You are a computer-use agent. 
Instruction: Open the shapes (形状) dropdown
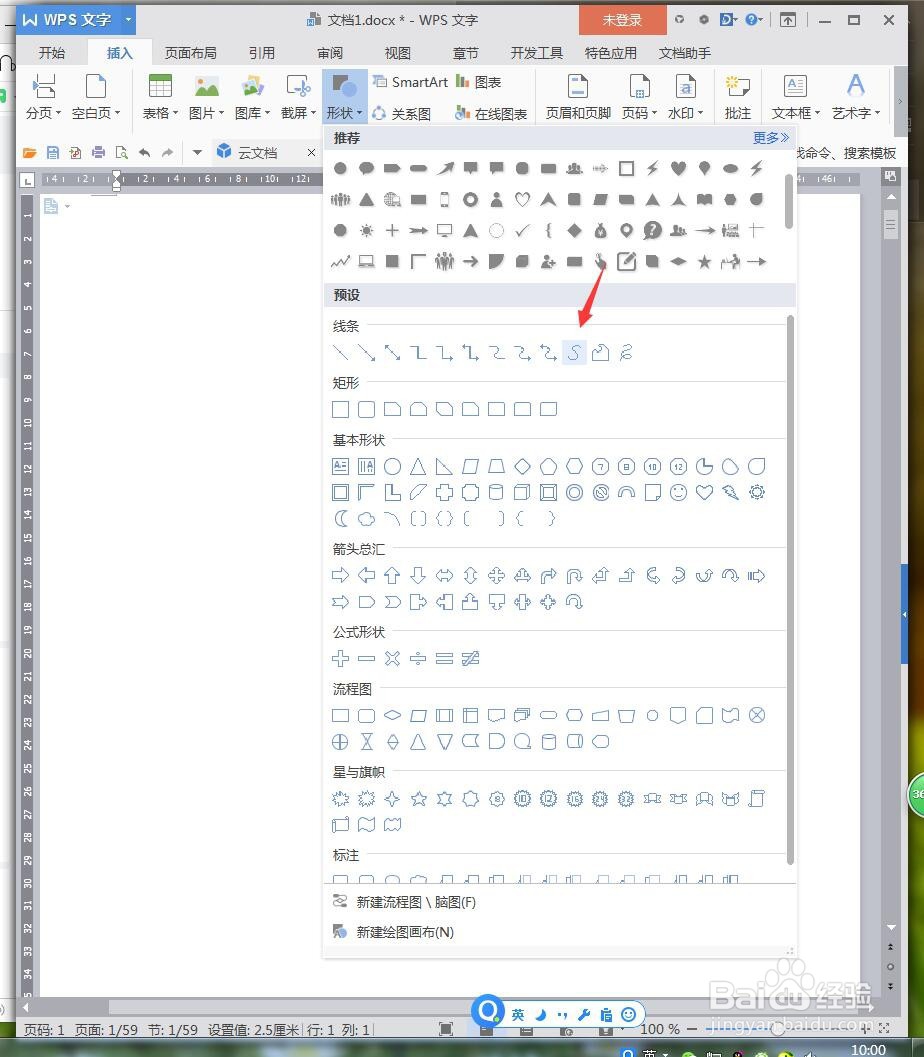344,98
